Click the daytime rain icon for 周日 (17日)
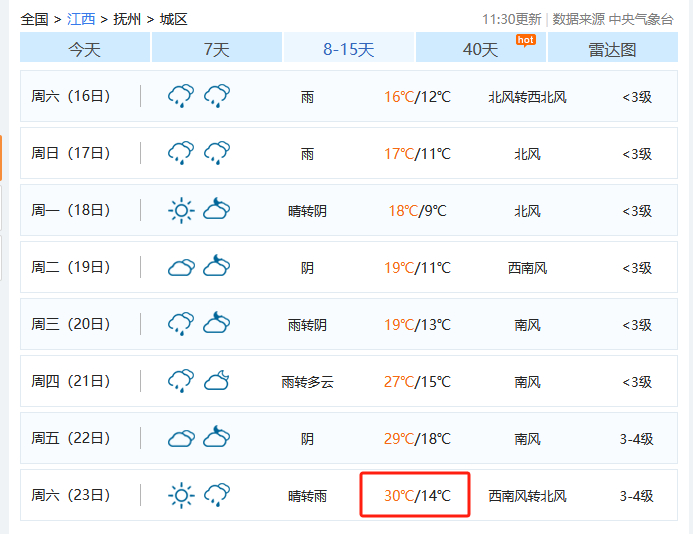The height and width of the screenshot is (534, 693). pos(181,153)
